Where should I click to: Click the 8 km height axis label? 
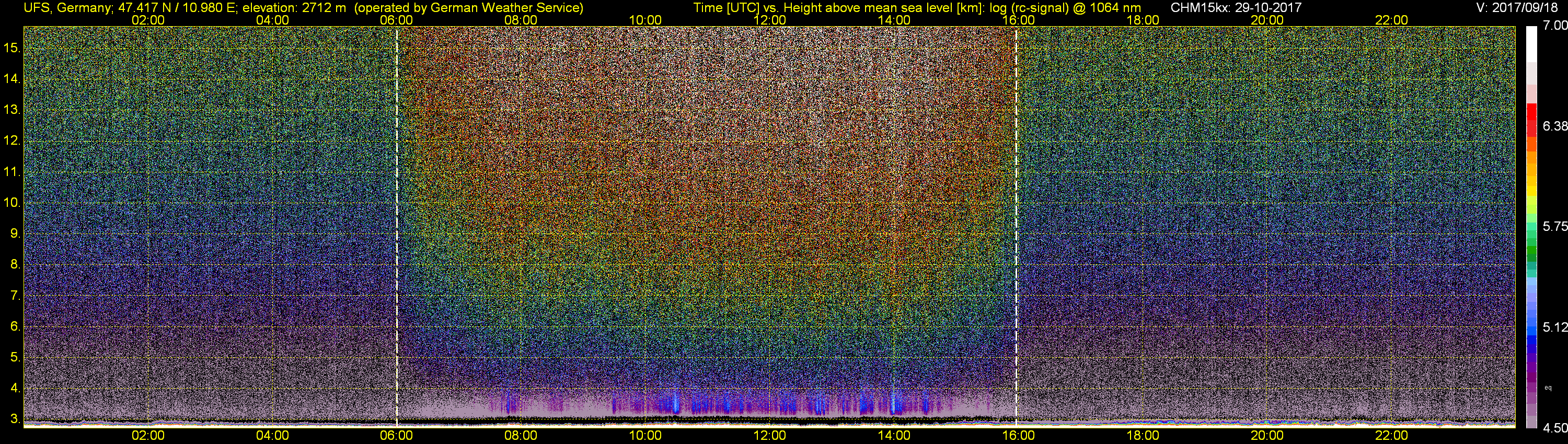[15, 265]
